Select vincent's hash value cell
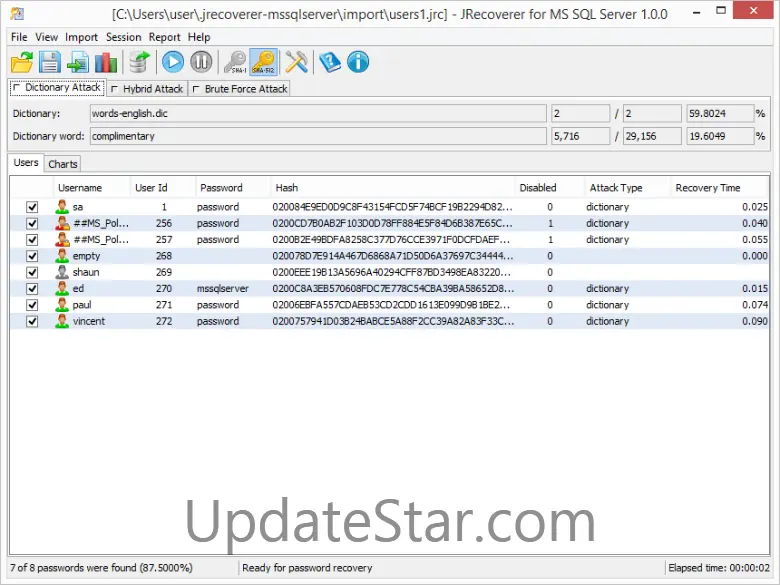Screen dimensions: 780x585 coord(393,321)
